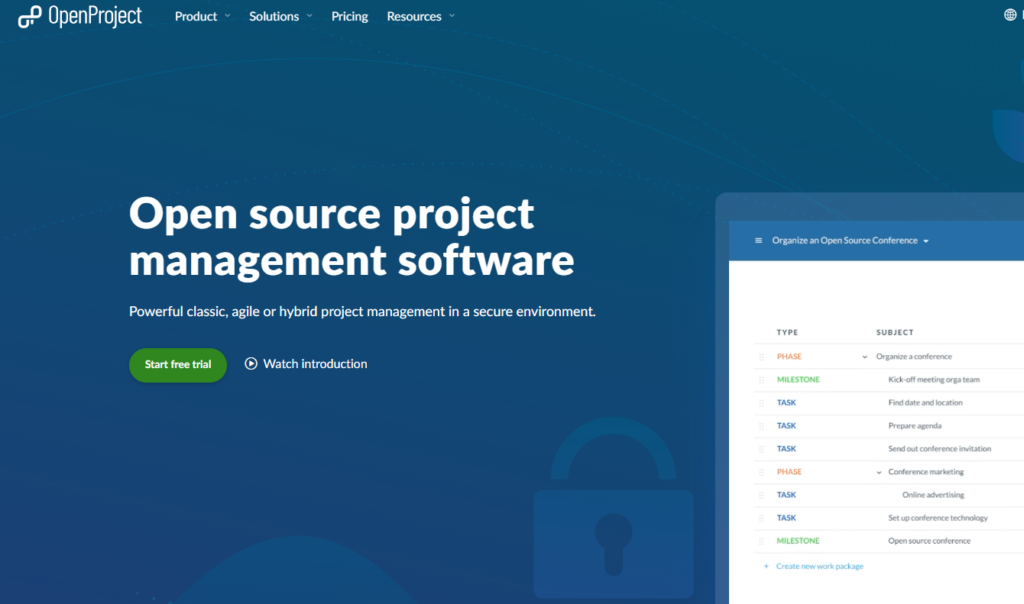Click the TYPE column header

788,332
